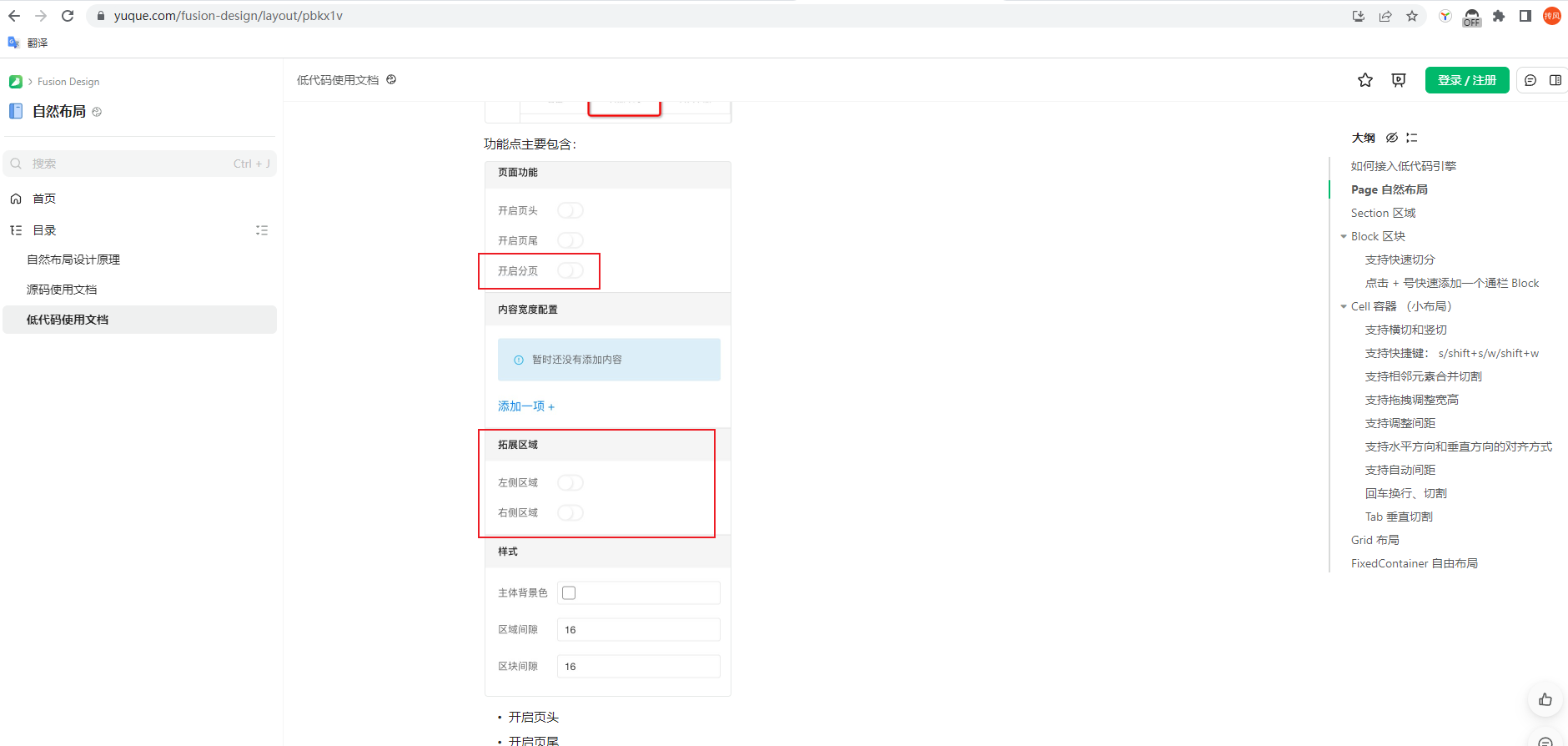Reload the current page
Viewport: 1568px width, 746px height.
68,16
